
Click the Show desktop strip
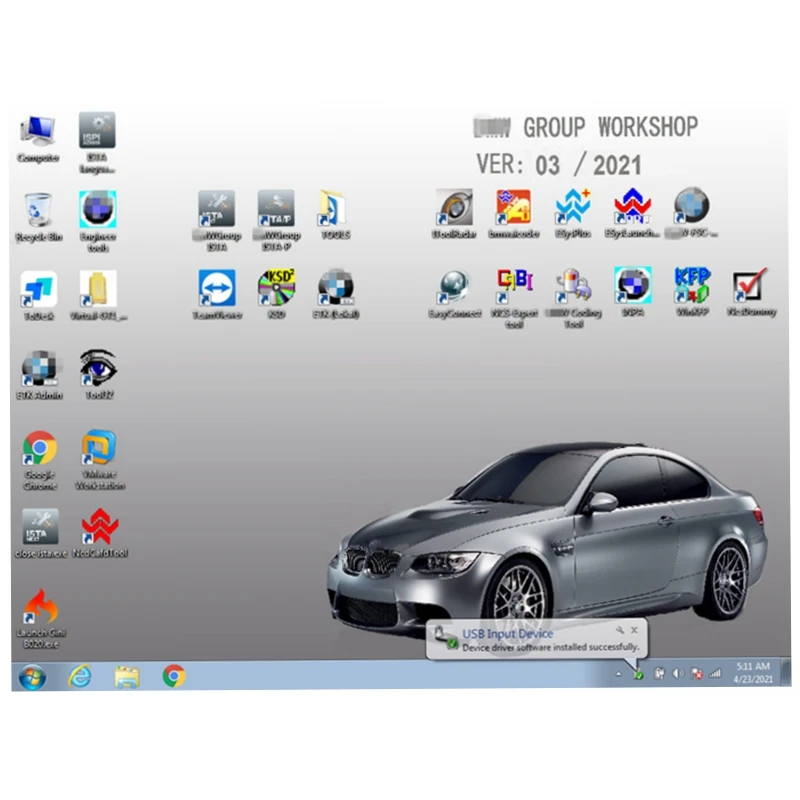[x=785, y=673]
